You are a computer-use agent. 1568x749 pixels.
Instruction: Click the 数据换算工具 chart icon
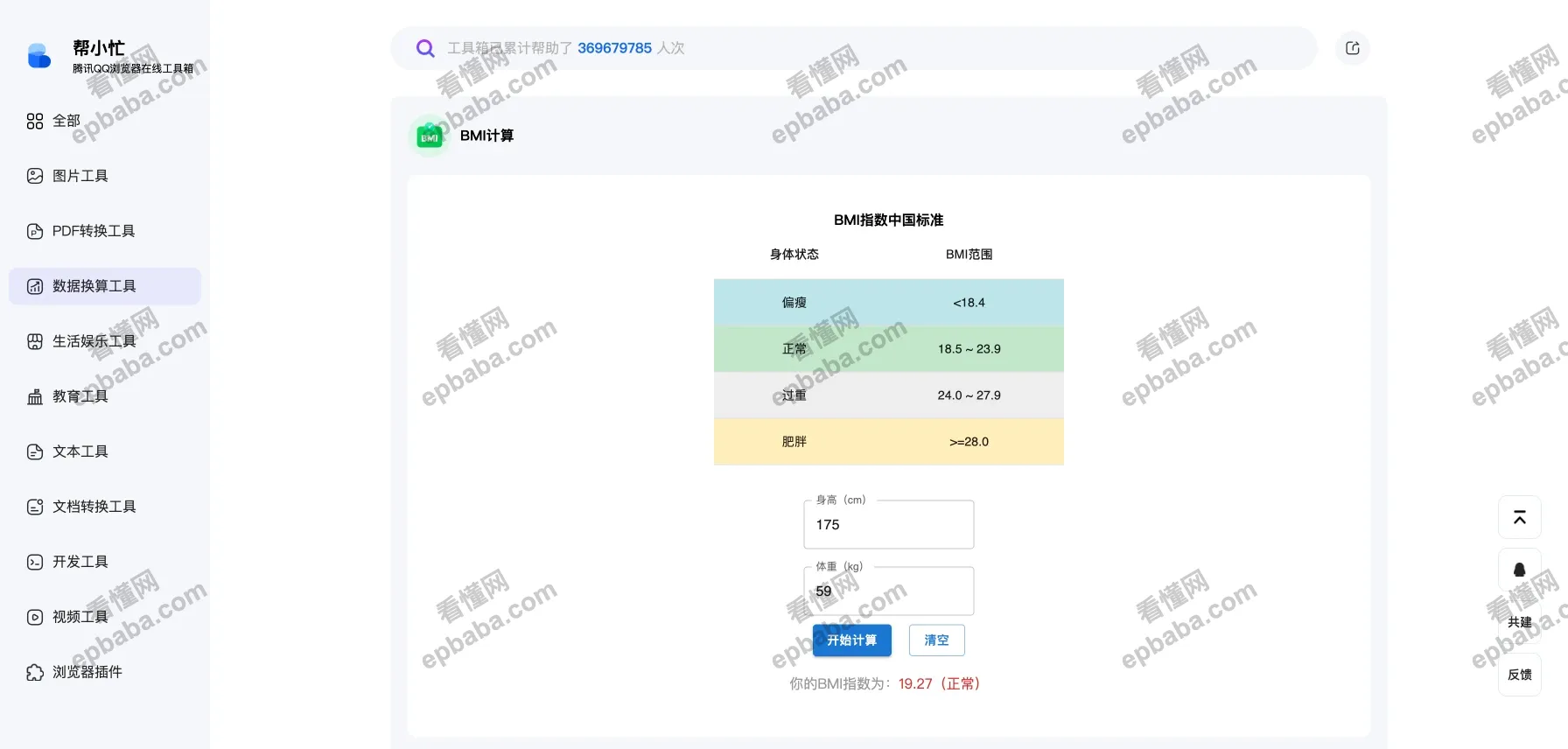(35, 286)
